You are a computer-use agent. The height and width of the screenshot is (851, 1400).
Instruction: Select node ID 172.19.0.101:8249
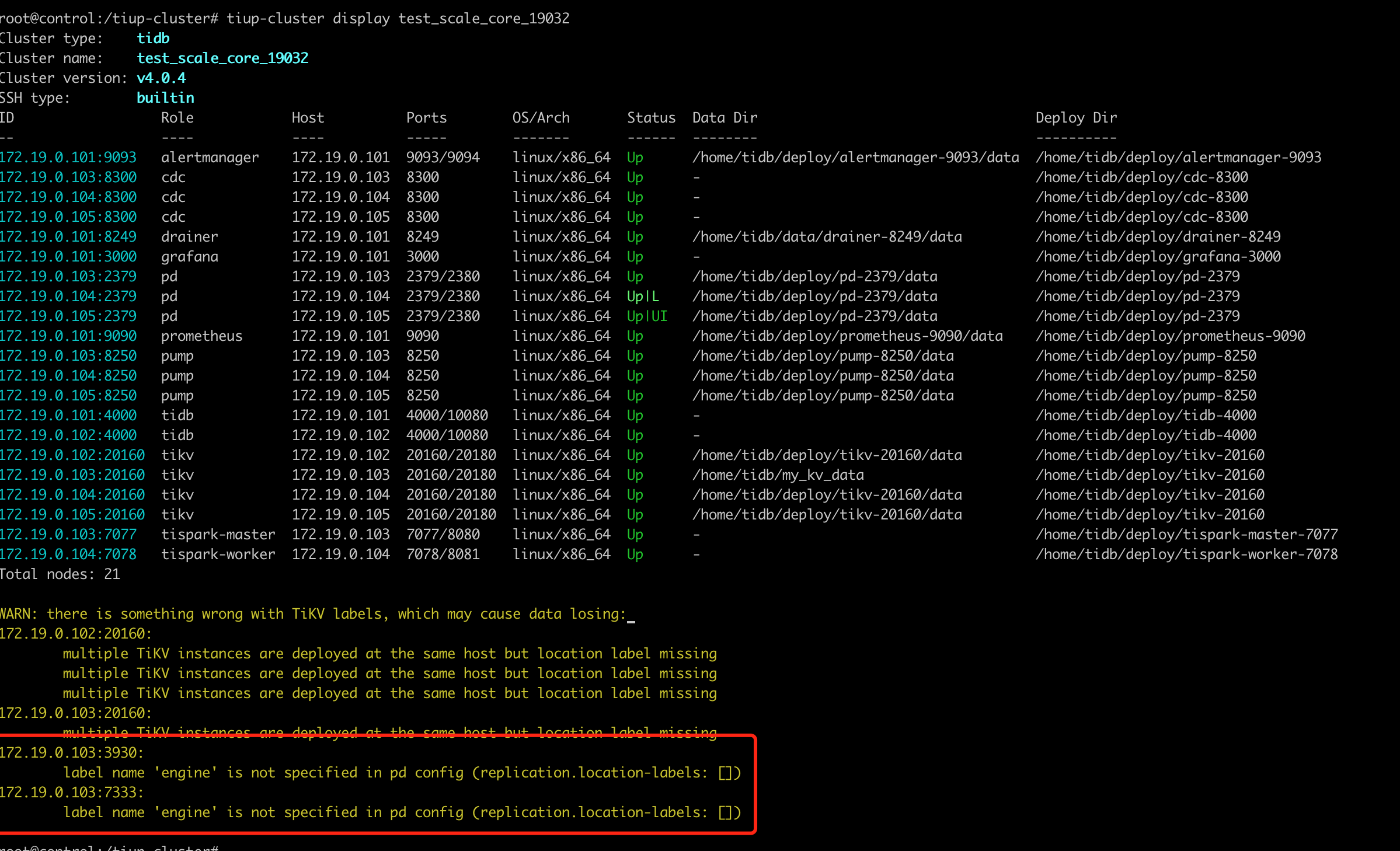(68, 236)
